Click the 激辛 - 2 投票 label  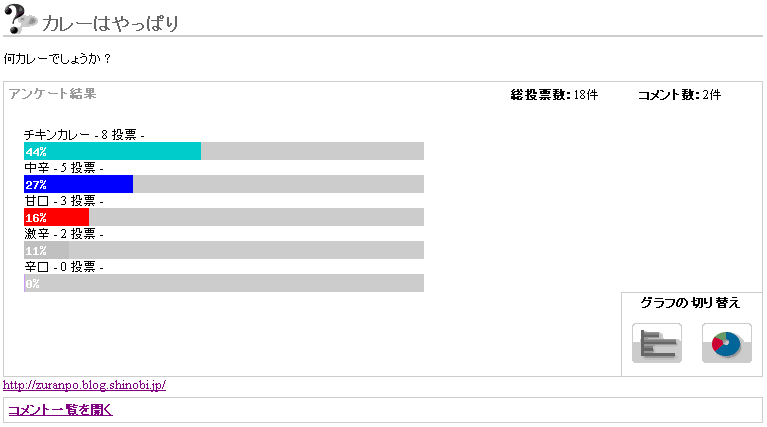pyautogui.click(x=64, y=233)
